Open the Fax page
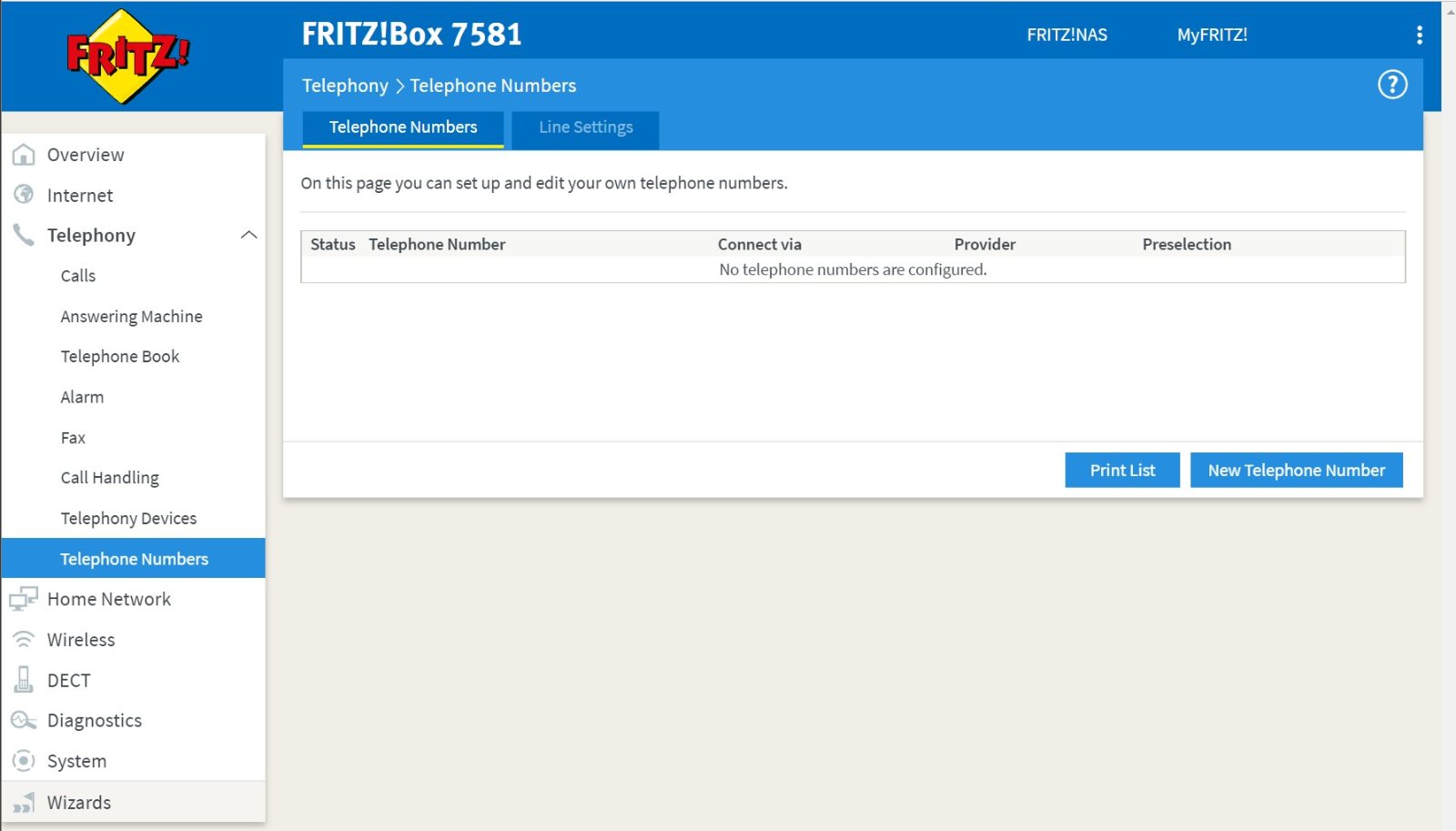 [x=73, y=438]
